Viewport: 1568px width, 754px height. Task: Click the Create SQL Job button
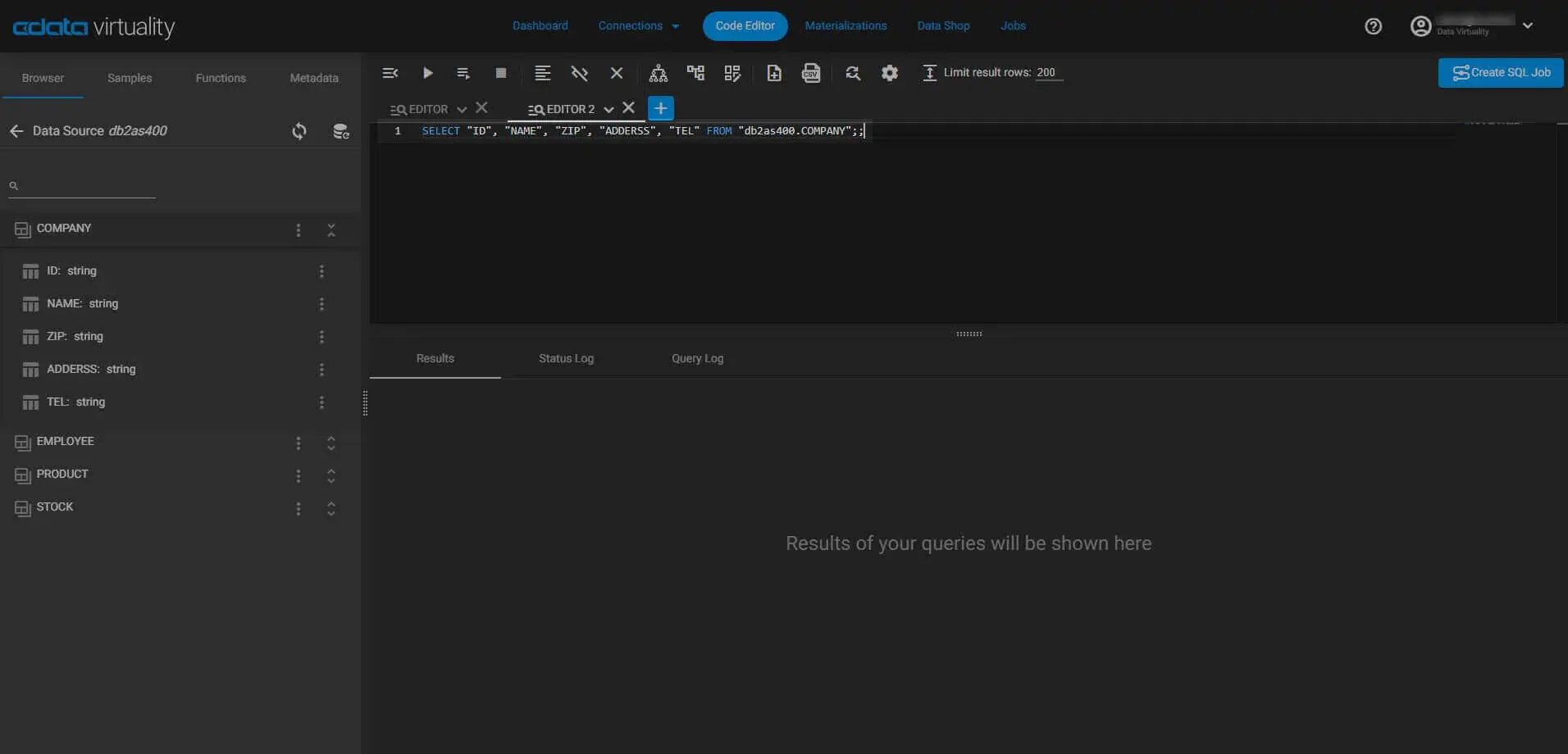click(x=1500, y=72)
